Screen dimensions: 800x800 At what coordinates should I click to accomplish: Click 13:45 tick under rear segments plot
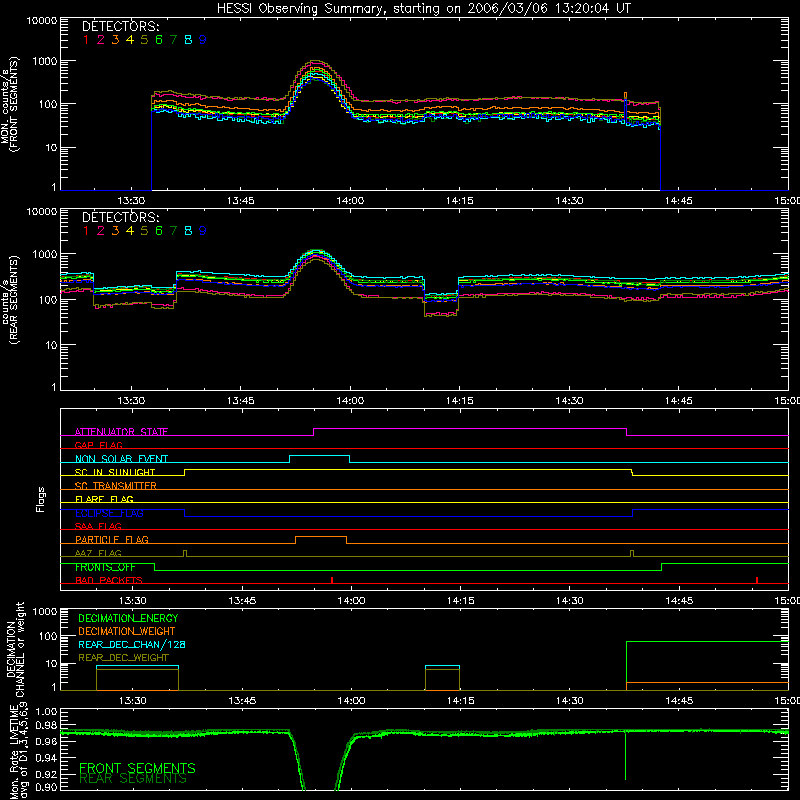[x=241, y=401]
